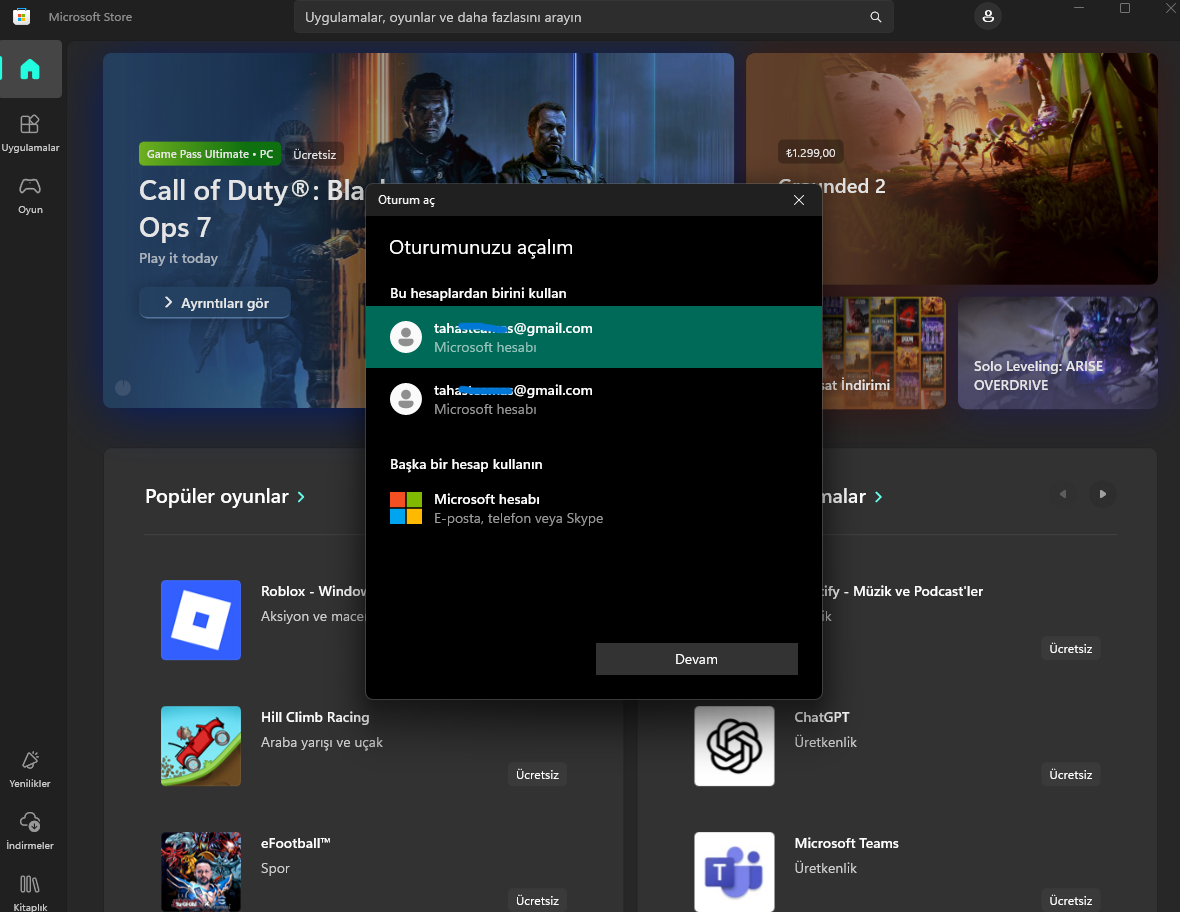Open Solo Leveling: ARISE OVERDRIVE tile

1057,353
